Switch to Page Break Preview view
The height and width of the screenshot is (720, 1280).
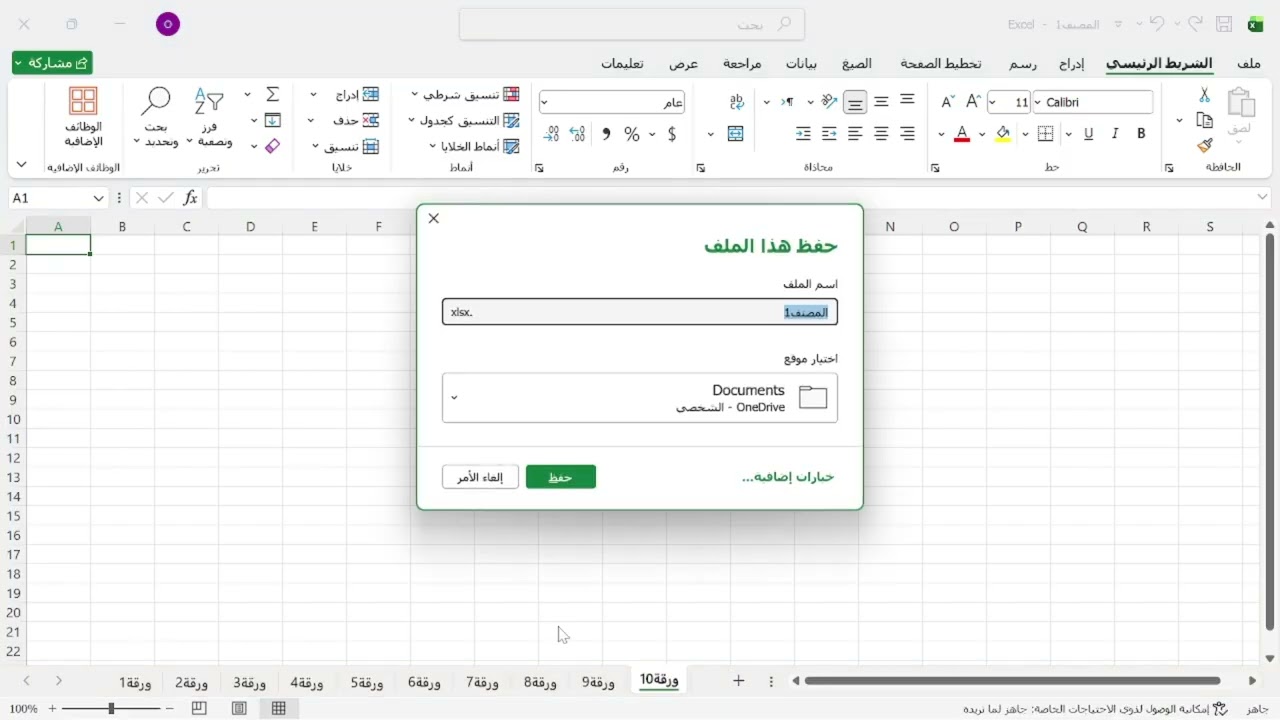pos(199,708)
